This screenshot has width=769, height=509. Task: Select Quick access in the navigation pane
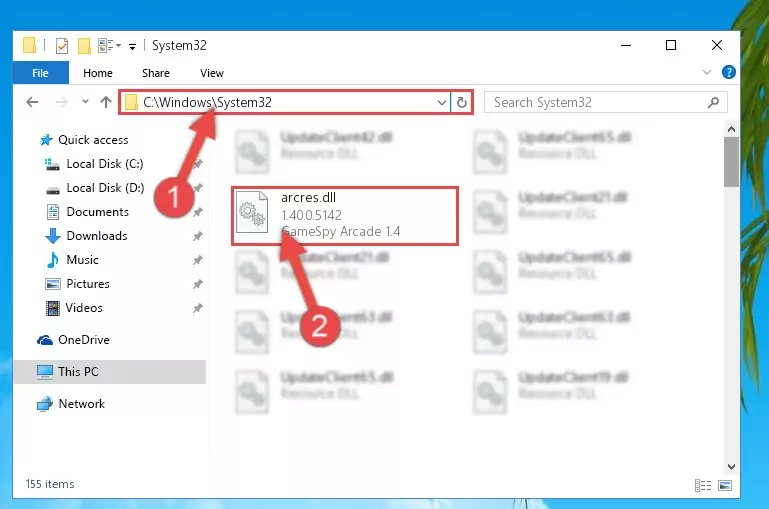(x=93, y=140)
